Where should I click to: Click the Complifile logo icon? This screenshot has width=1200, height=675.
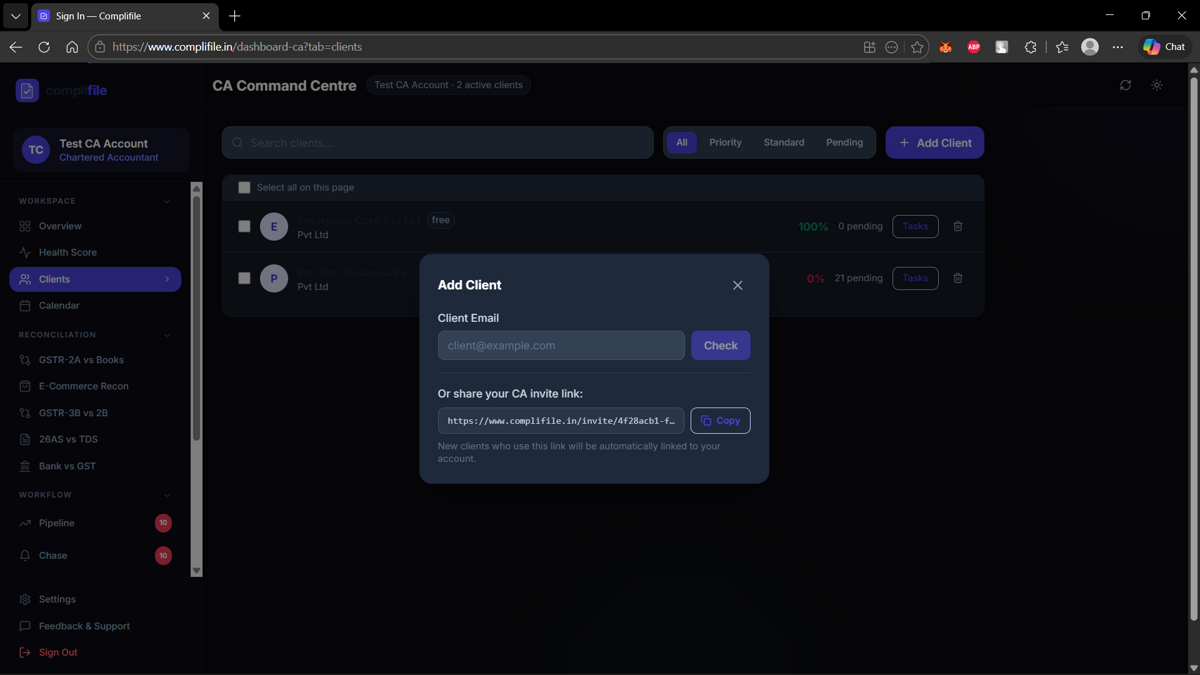(27, 90)
